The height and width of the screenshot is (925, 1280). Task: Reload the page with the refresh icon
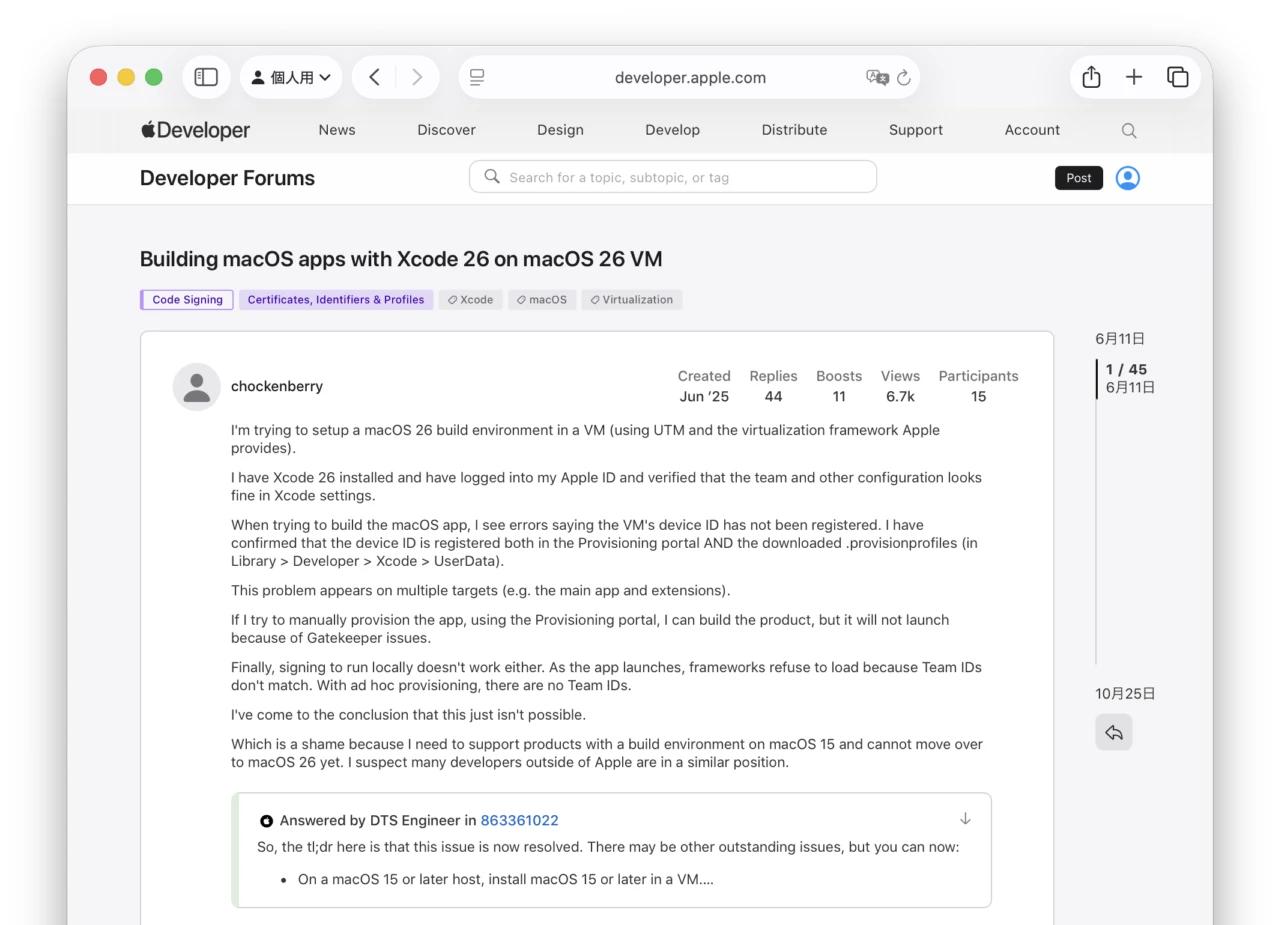tap(903, 77)
